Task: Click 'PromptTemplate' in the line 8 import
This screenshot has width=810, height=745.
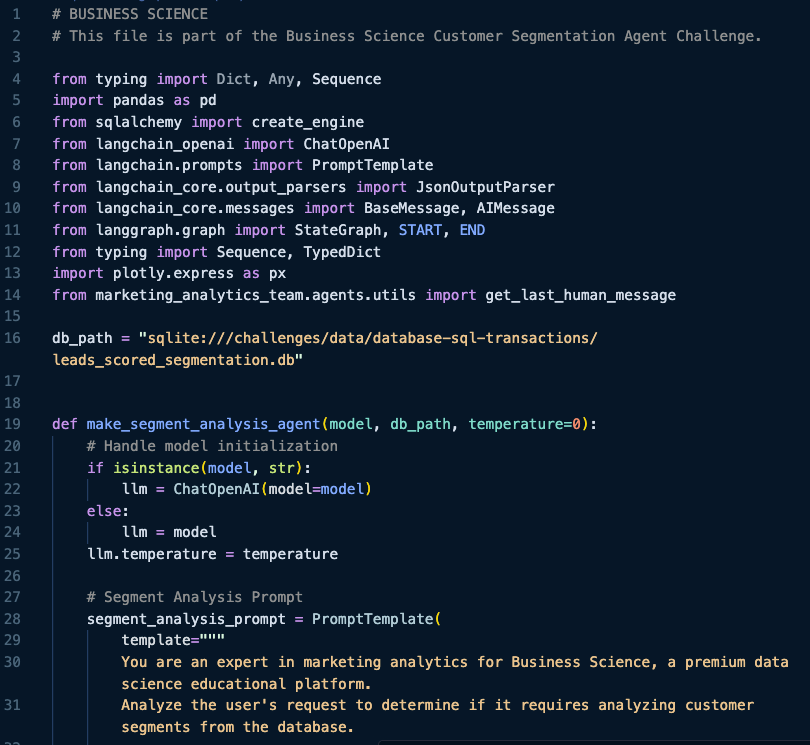Action: pos(372,165)
